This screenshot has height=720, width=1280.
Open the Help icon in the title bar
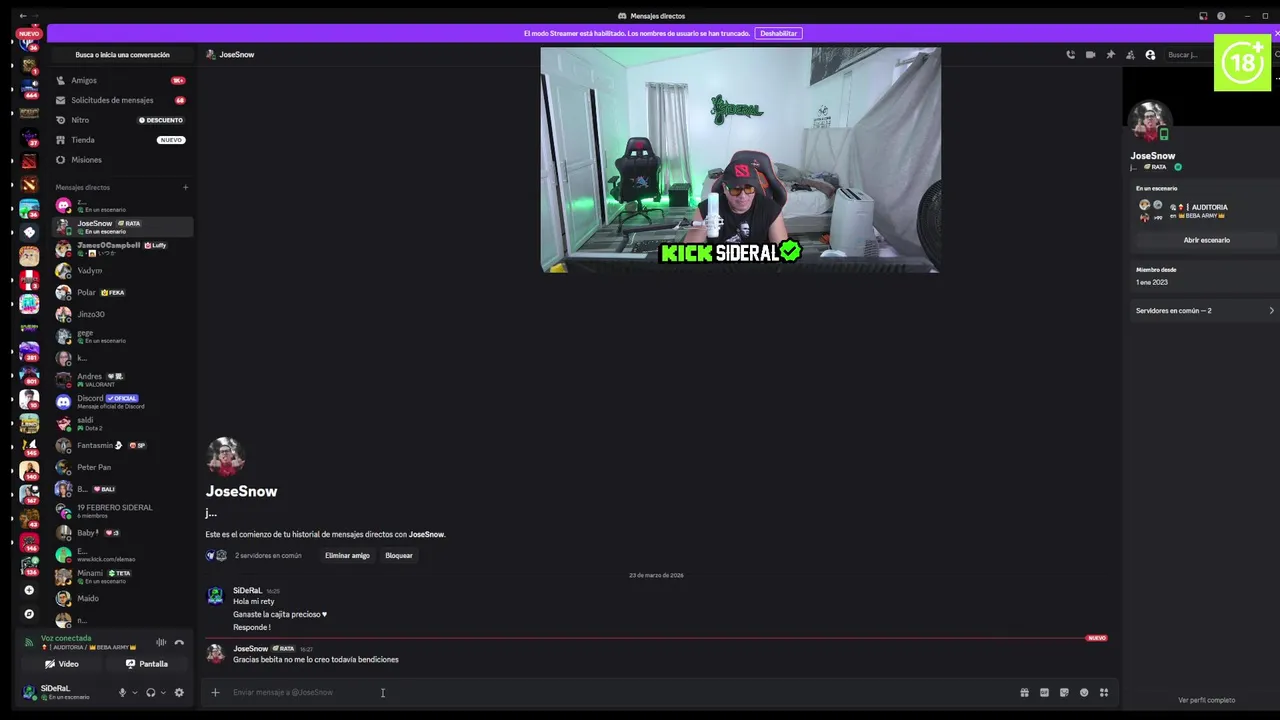[1221, 16]
